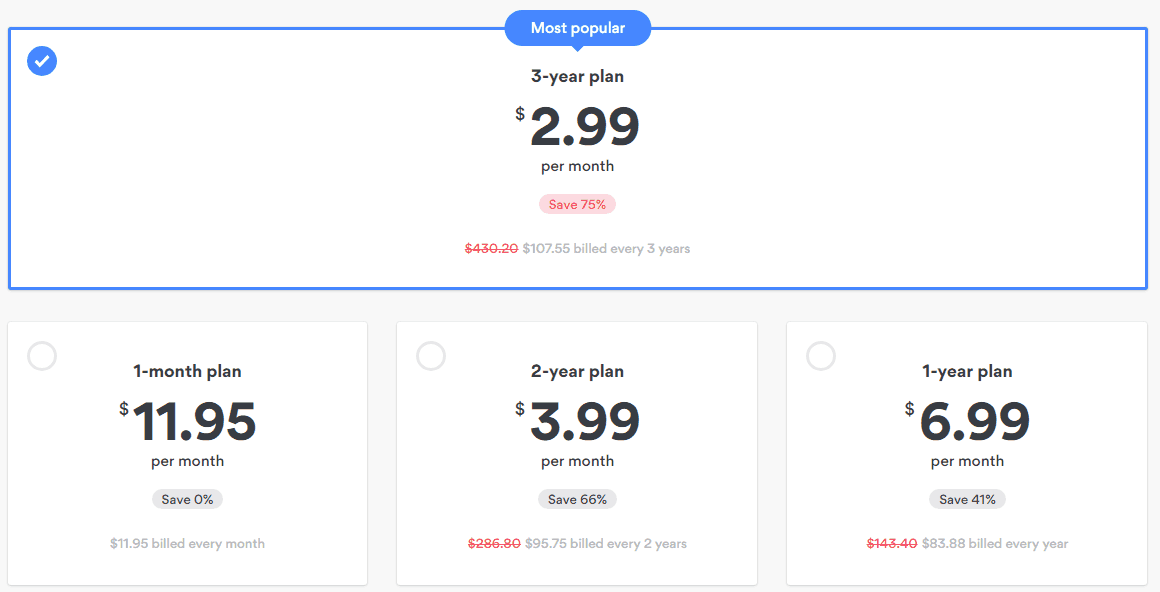The width and height of the screenshot is (1160, 592).
Task: Click "$95.75 billed every 2 years" text
Action: [606, 544]
